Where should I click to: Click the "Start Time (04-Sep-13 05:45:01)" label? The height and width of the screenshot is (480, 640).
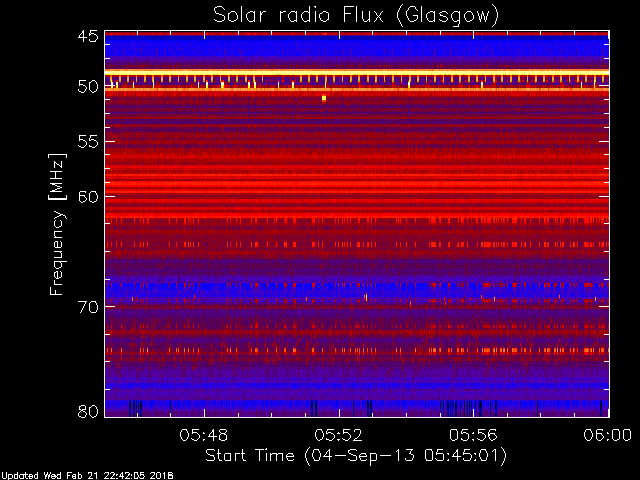click(356, 456)
